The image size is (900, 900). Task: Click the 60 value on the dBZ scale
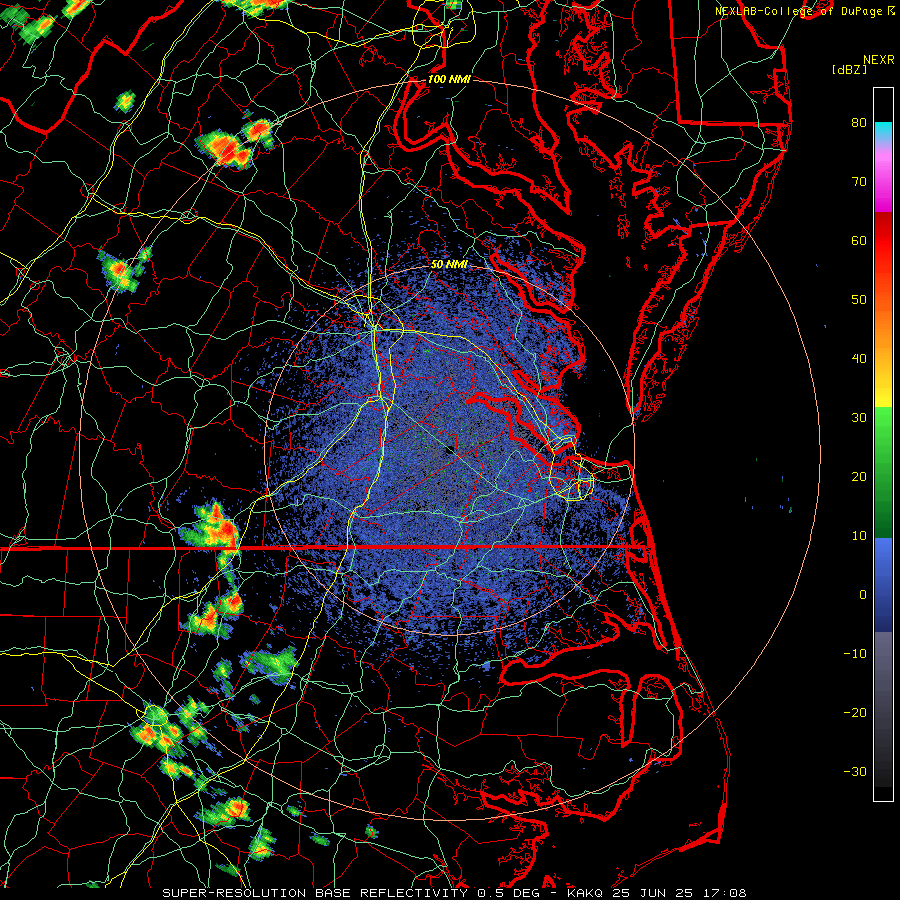pyautogui.click(x=859, y=240)
